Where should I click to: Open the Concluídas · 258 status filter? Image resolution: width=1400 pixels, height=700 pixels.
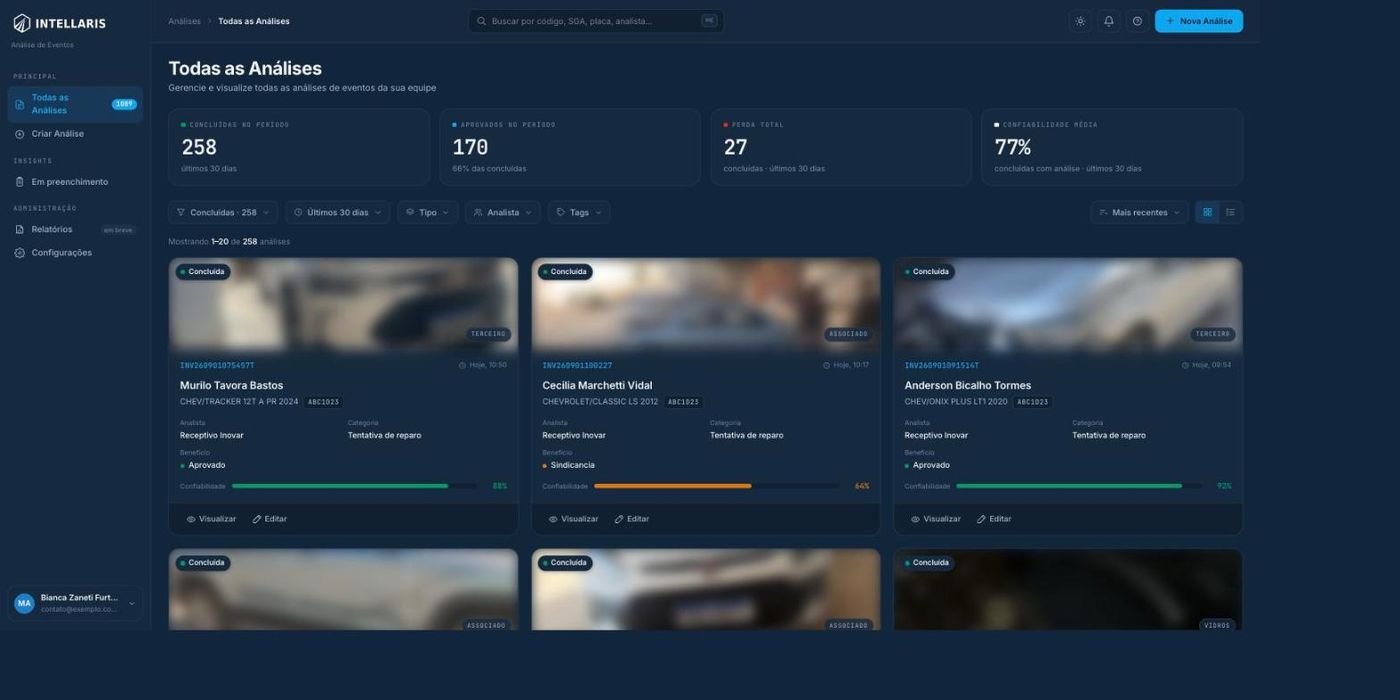pyautogui.click(x=223, y=212)
